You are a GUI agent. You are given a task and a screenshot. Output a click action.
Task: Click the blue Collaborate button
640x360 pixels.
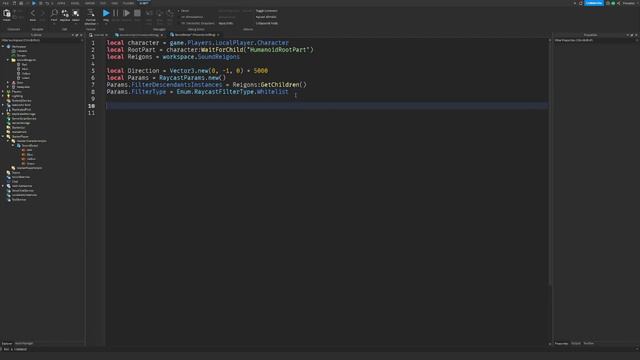(593, 3)
